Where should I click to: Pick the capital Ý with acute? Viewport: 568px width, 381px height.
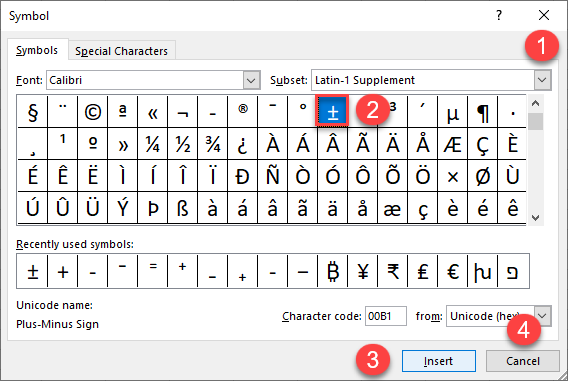pos(123,208)
